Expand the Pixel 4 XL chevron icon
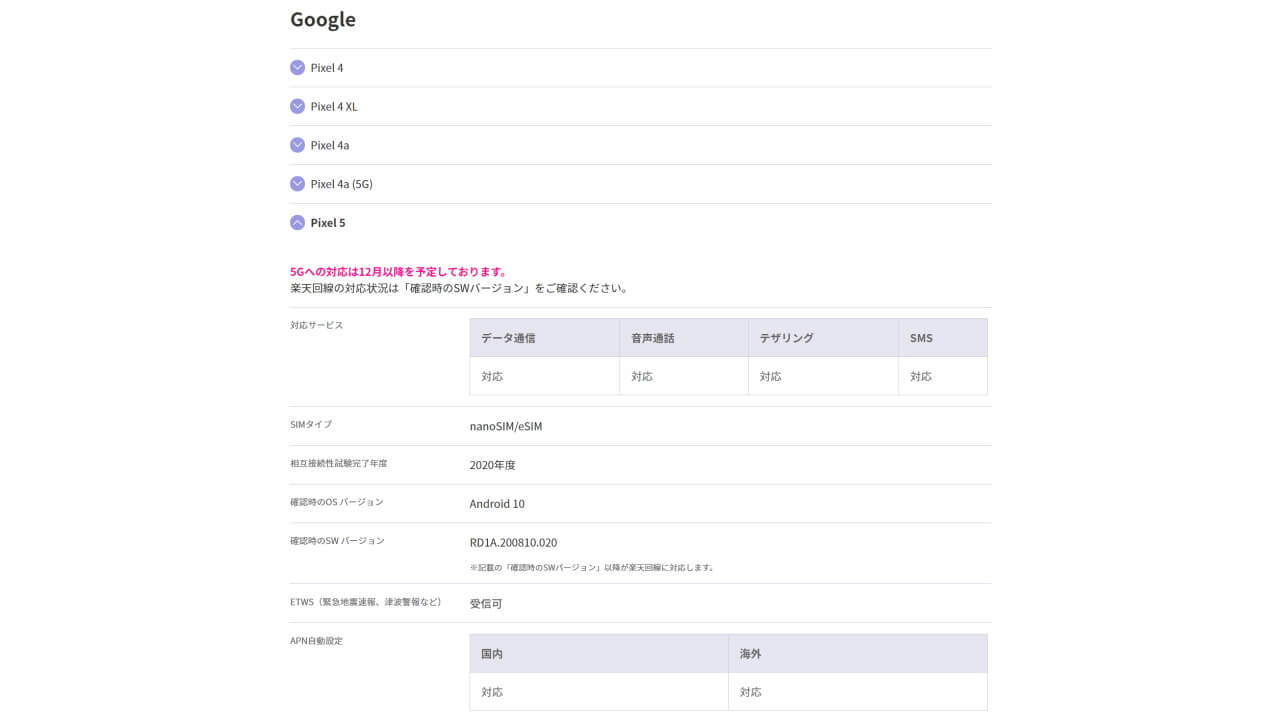1280x720 pixels. 297,106
